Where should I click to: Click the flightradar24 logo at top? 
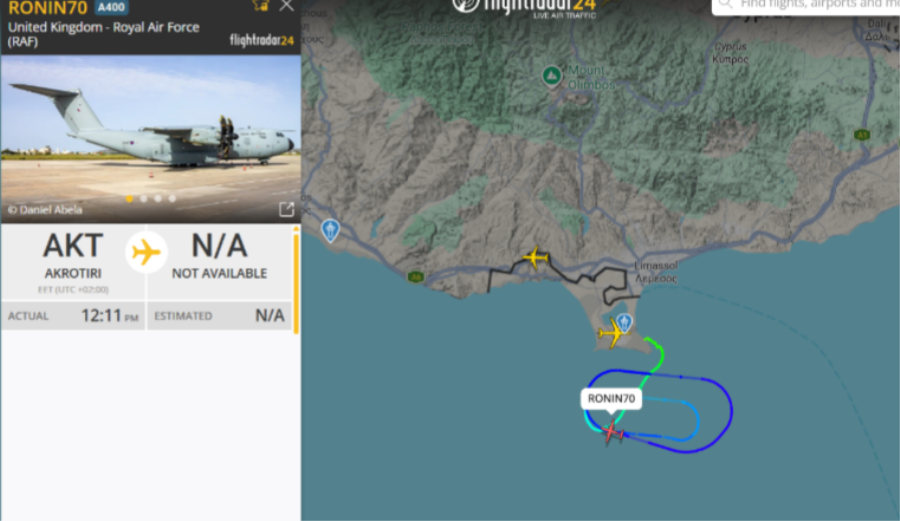point(524,8)
